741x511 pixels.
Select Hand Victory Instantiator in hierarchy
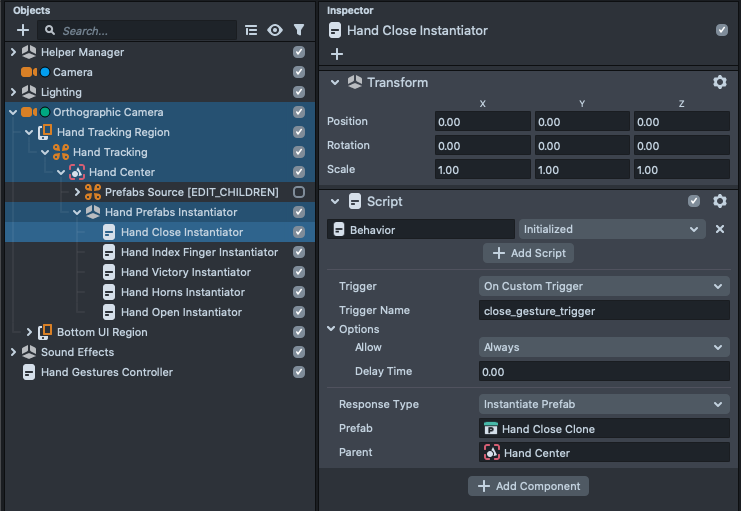pyautogui.click(x=185, y=272)
